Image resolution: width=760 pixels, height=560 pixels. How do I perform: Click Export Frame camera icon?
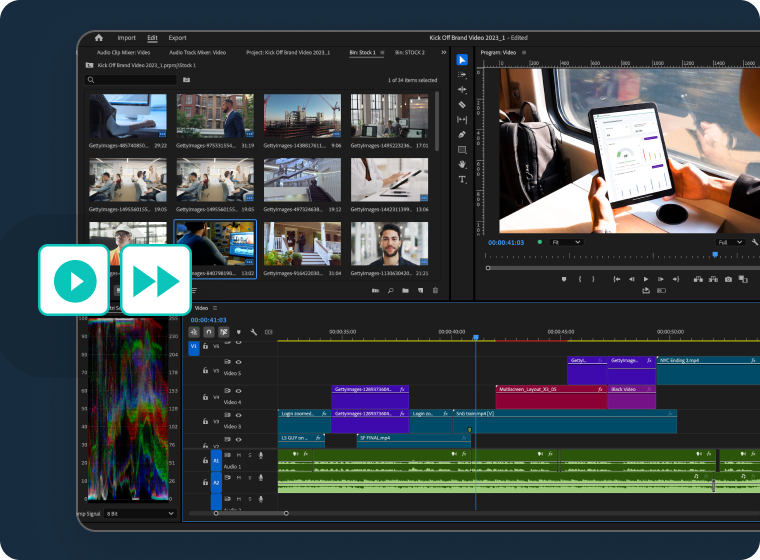728,279
